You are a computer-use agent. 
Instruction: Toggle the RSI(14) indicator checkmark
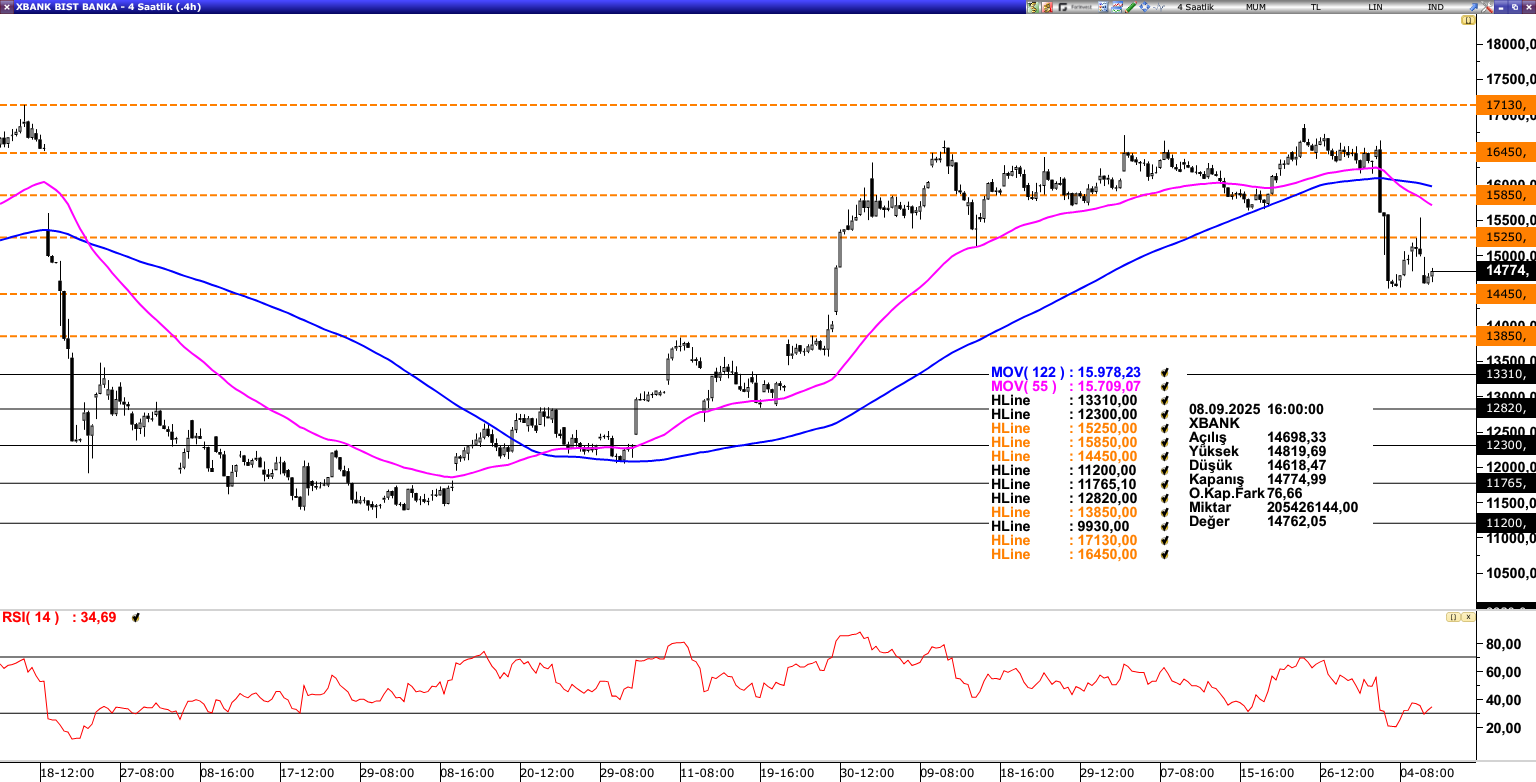135,618
